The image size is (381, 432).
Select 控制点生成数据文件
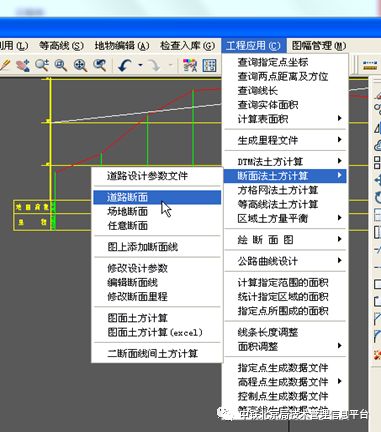tap(285, 396)
